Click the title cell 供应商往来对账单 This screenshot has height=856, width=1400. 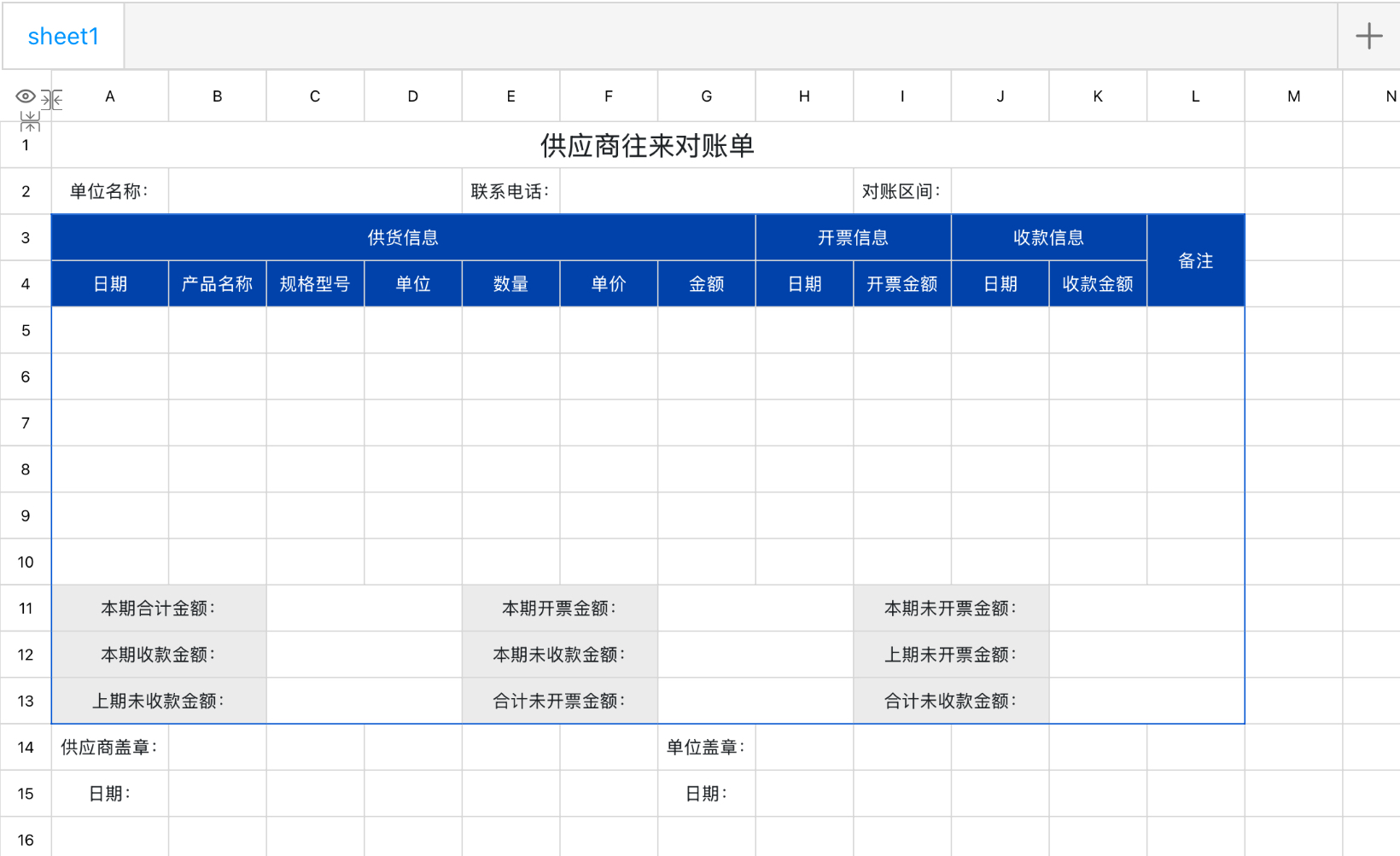coord(649,145)
